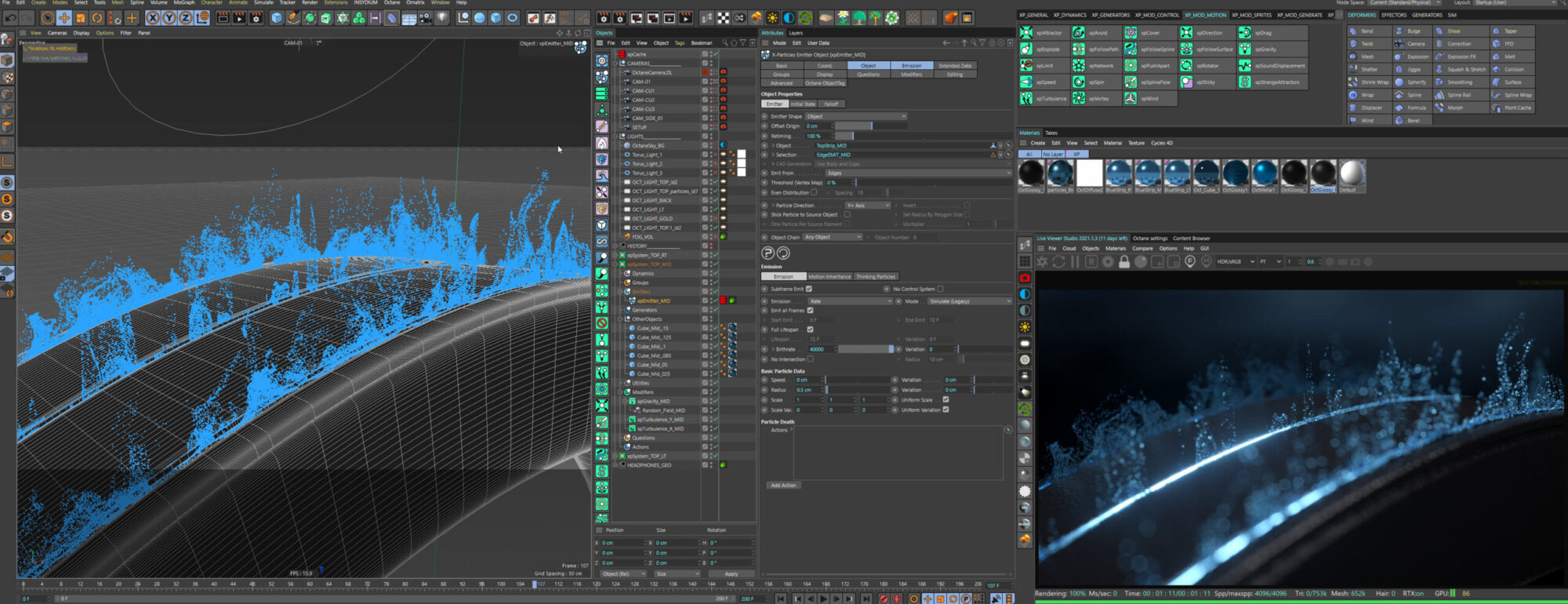Viewport: 1568px width, 604px height.
Task: Open the Octane settings tab
Action: [x=1149, y=238]
